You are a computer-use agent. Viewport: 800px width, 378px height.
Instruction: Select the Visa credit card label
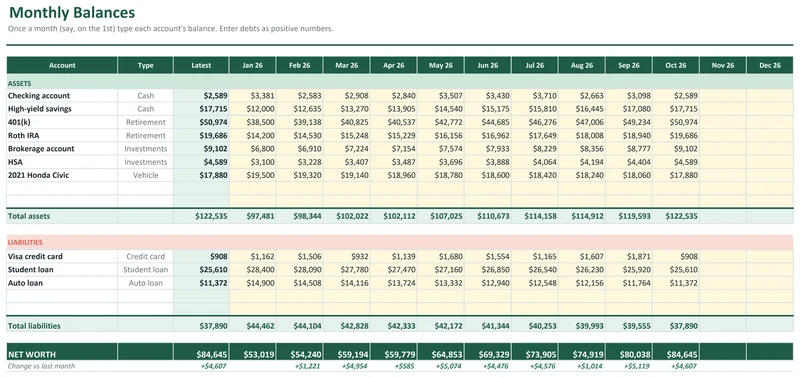click(35, 257)
